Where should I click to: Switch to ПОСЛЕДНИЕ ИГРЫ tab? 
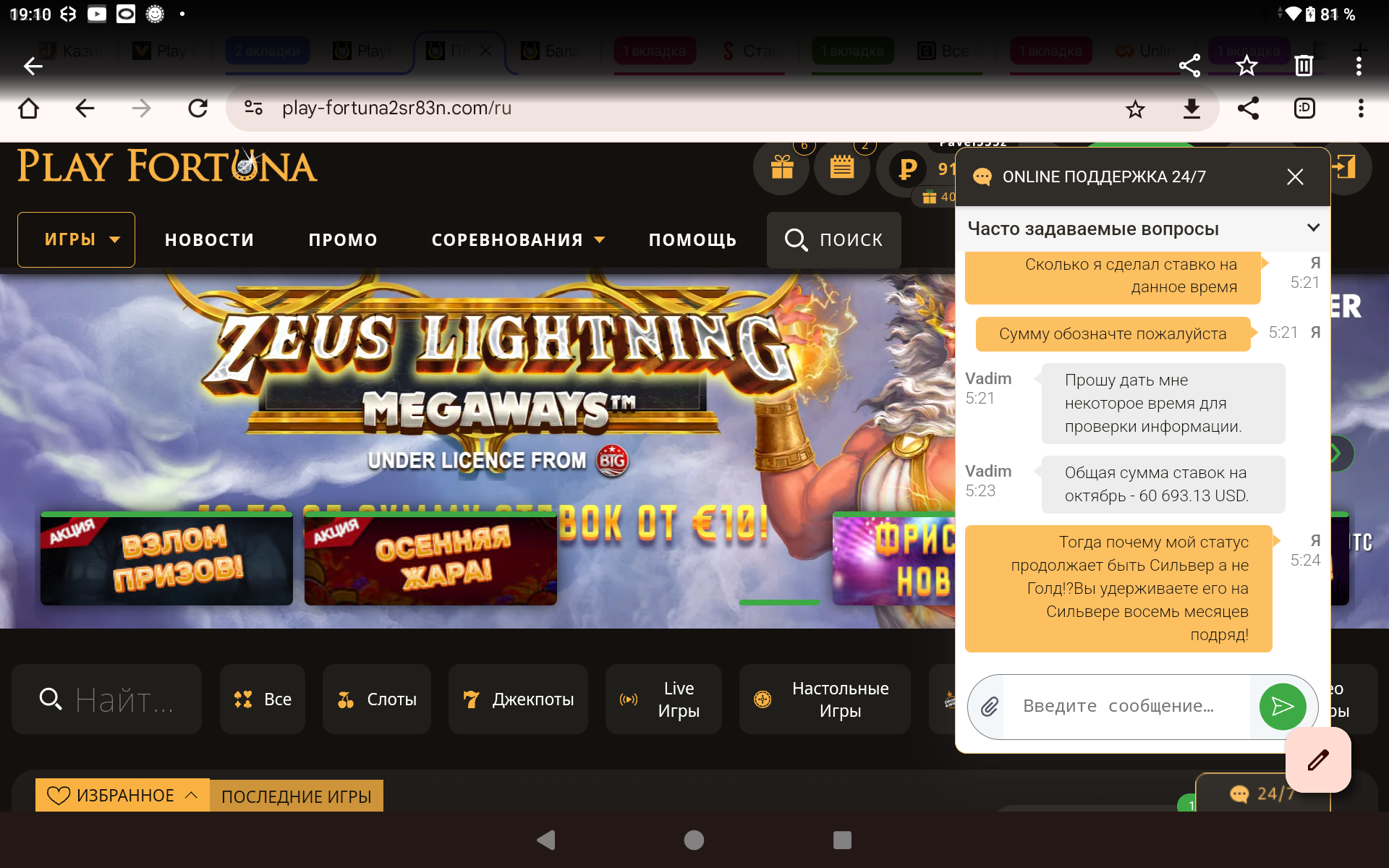[x=296, y=796]
